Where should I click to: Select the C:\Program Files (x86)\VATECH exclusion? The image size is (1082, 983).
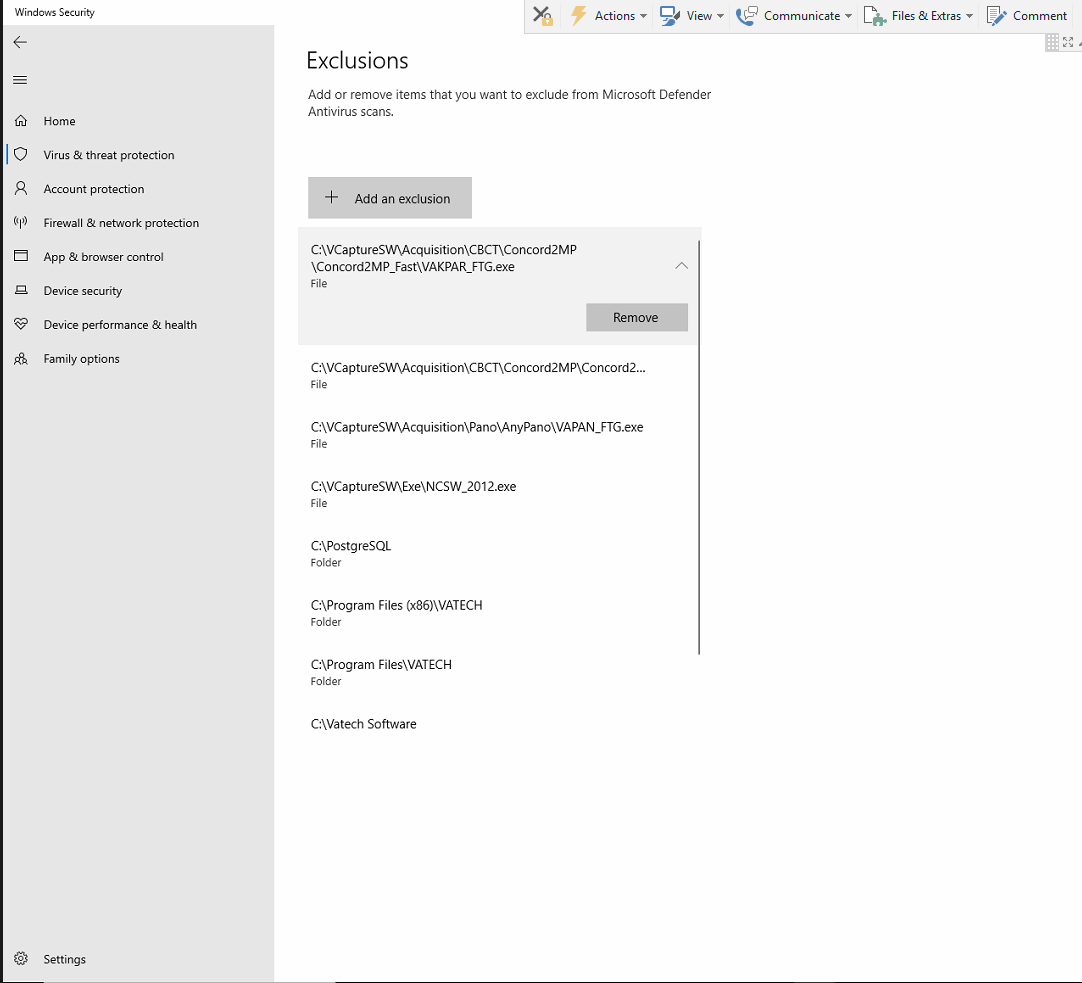(x=498, y=613)
